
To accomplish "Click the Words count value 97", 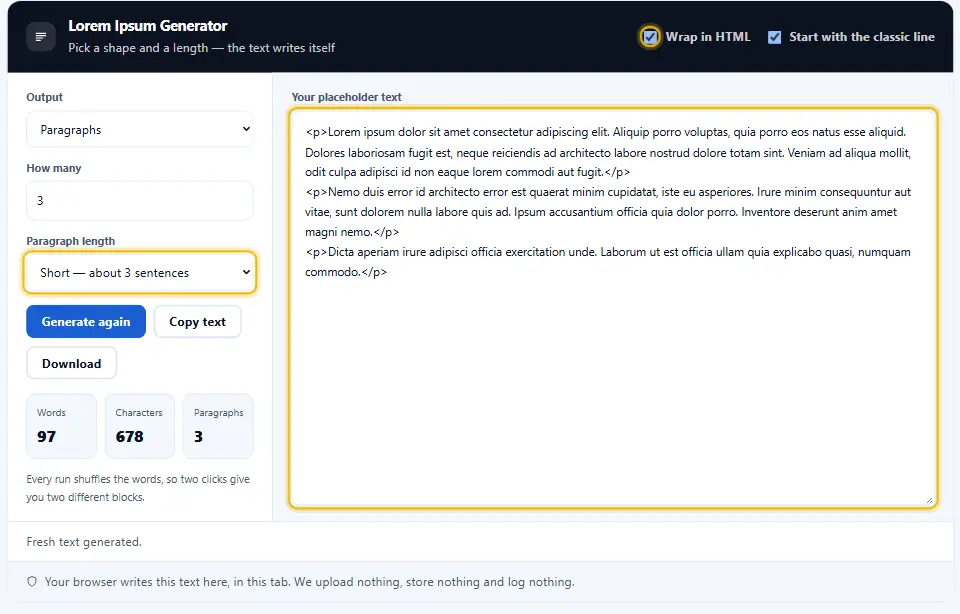I will 47,436.
